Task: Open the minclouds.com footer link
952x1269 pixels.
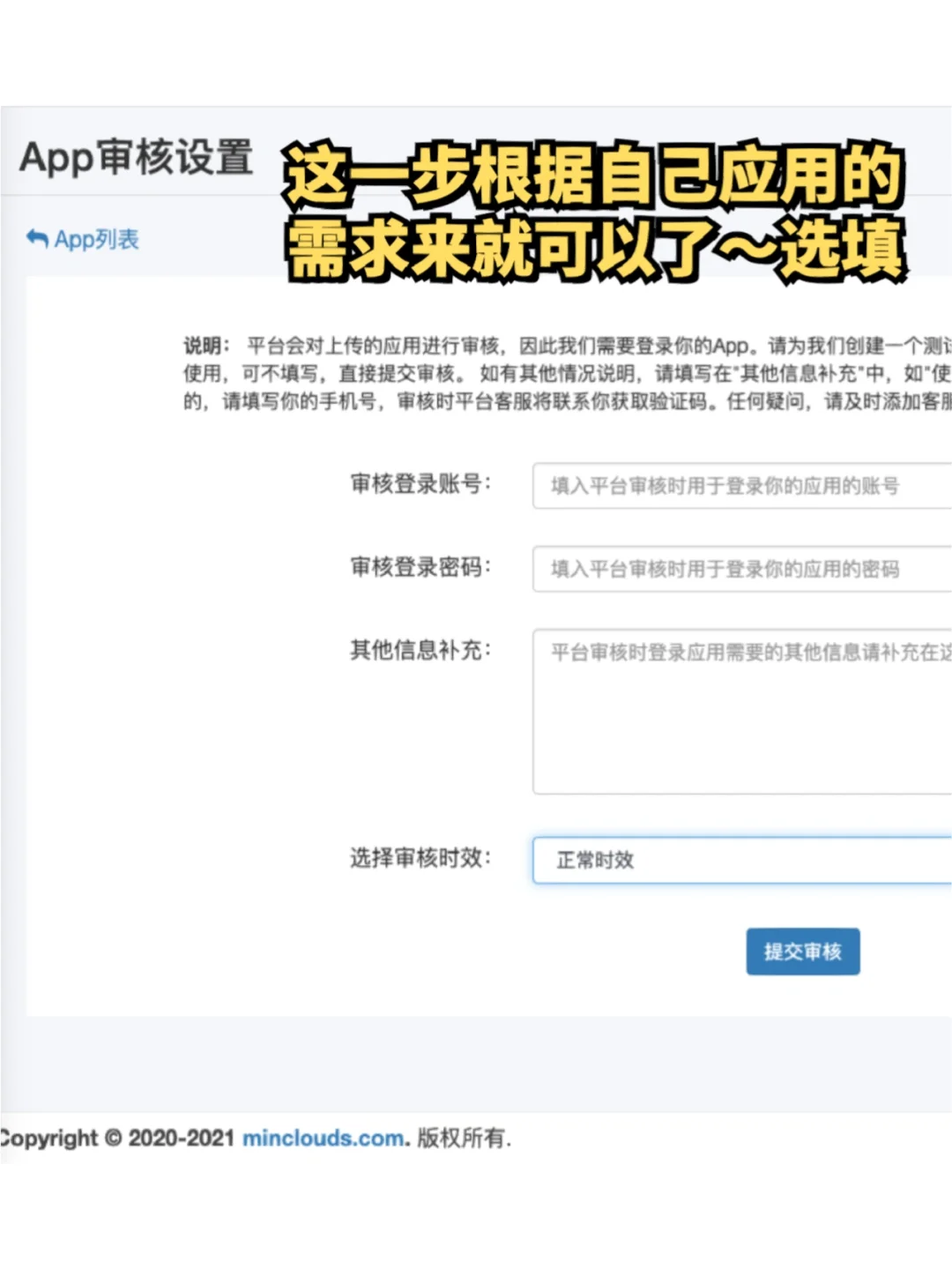Action: coord(324,1138)
